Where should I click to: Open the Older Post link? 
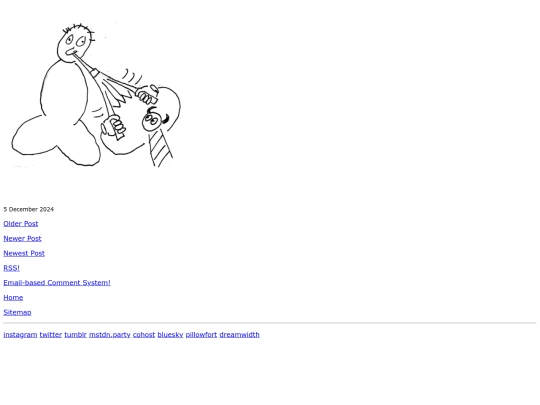coord(21,224)
